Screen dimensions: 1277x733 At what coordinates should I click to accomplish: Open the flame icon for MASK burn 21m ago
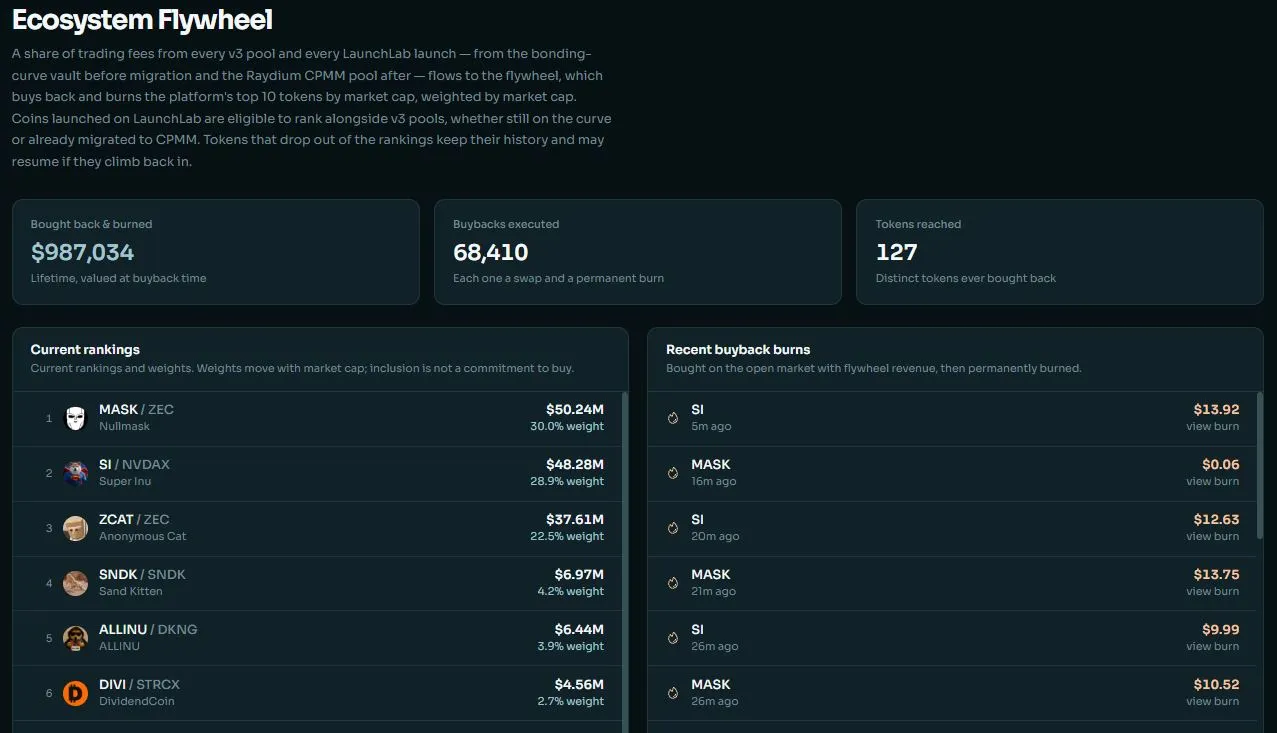point(673,583)
